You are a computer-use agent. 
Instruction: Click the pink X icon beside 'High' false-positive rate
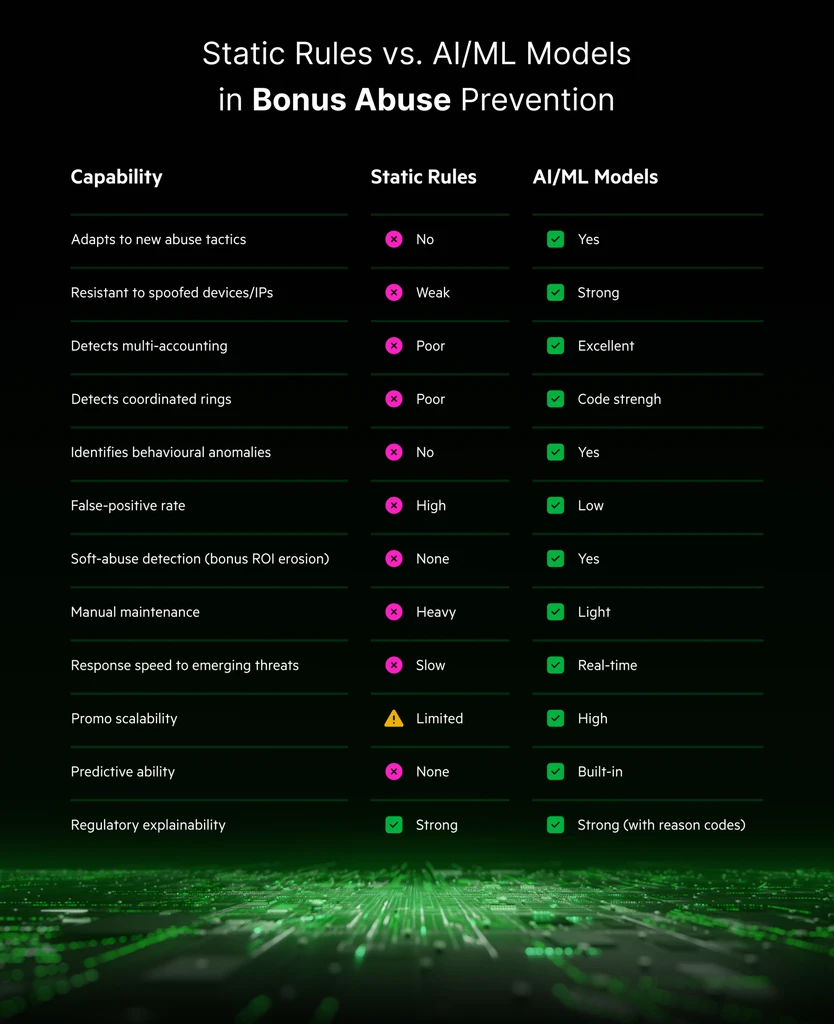[x=394, y=506]
